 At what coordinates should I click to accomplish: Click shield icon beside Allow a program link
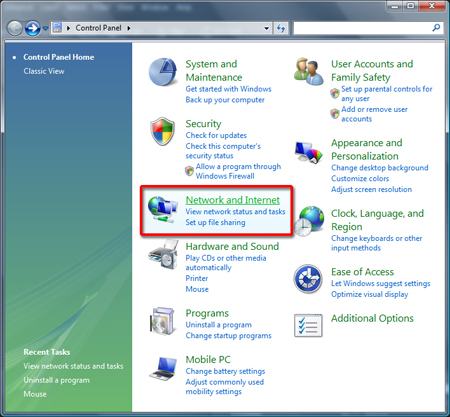[x=190, y=171]
